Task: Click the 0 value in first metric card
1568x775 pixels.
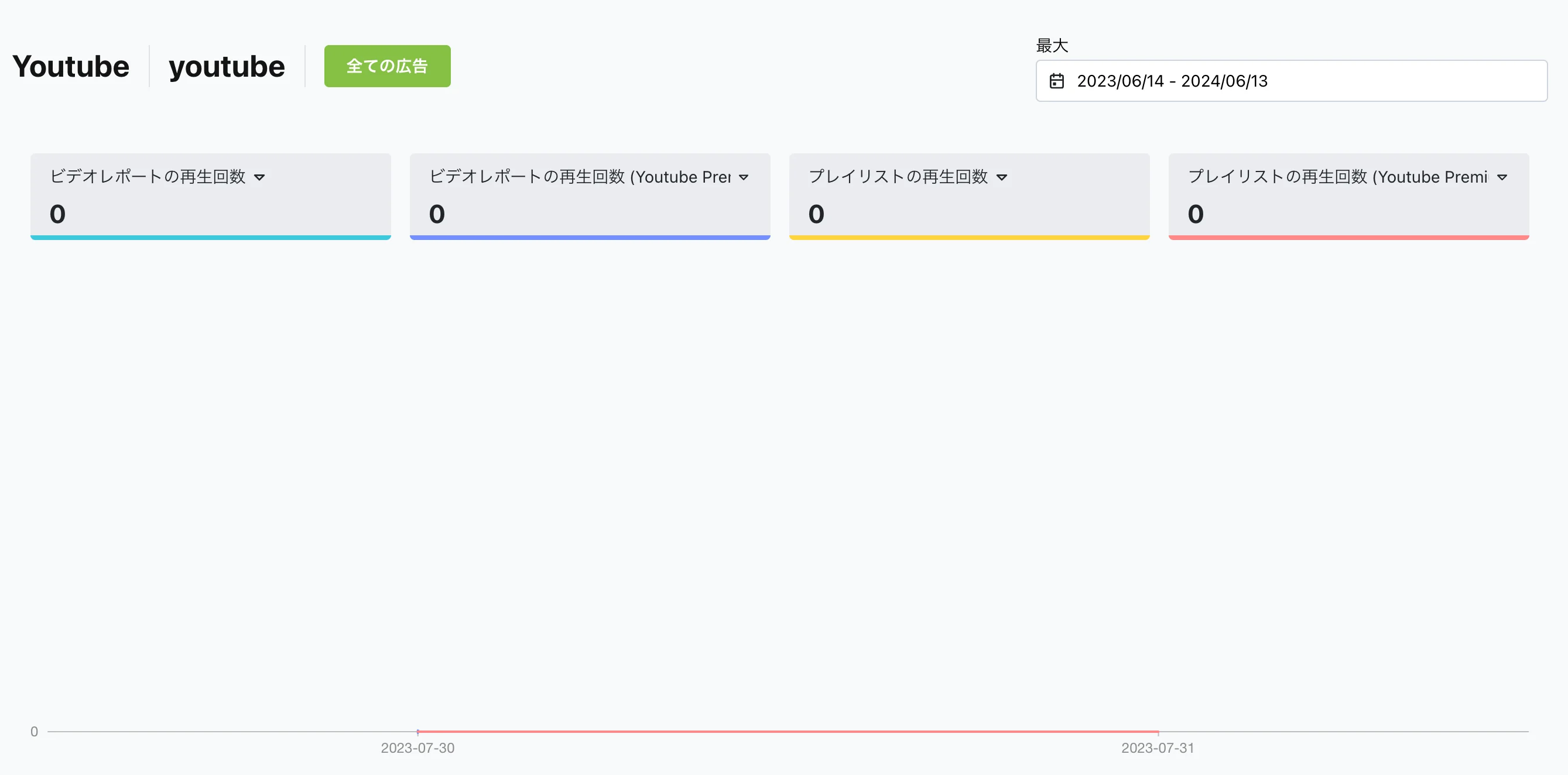Action: pyautogui.click(x=57, y=214)
